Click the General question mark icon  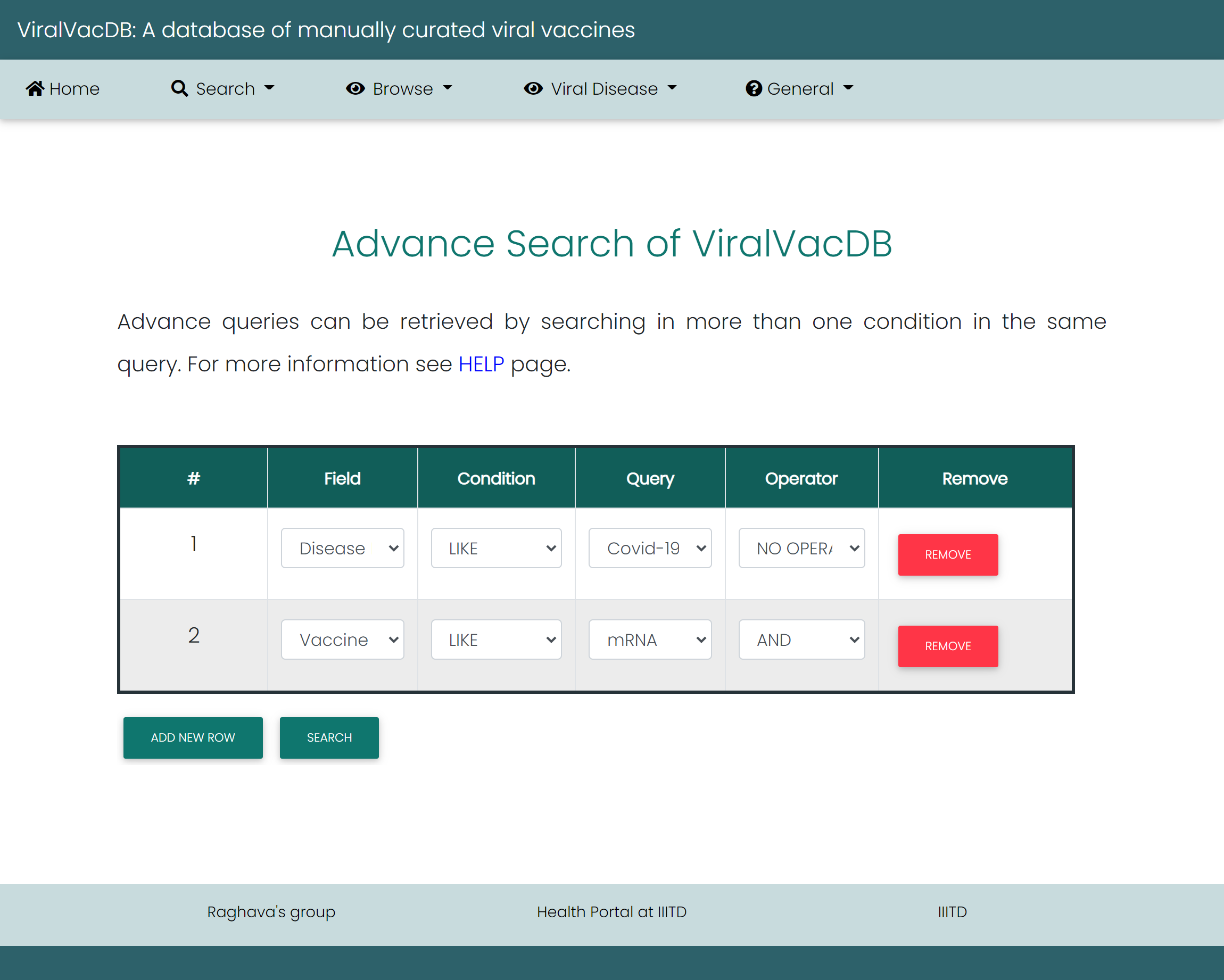click(x=754, y=88)
